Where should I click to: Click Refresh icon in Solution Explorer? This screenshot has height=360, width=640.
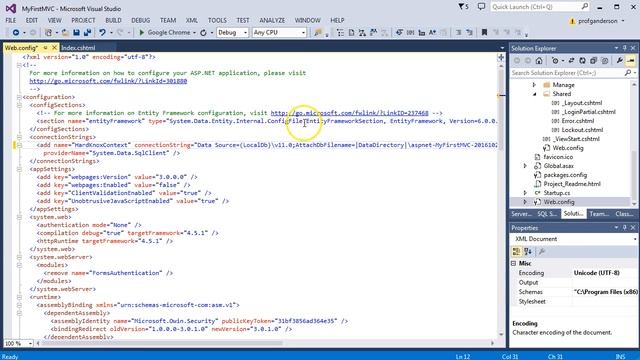coord(582,60)
